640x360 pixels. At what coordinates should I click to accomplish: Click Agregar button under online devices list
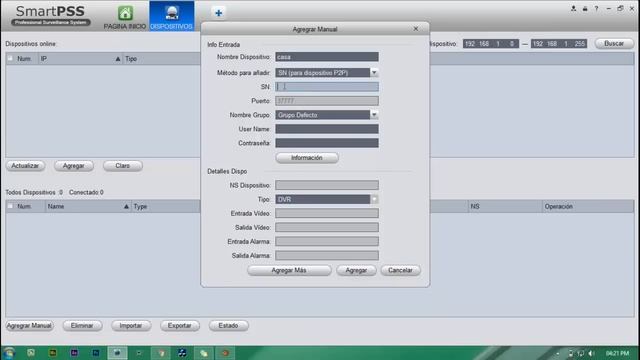coord(74,166)
